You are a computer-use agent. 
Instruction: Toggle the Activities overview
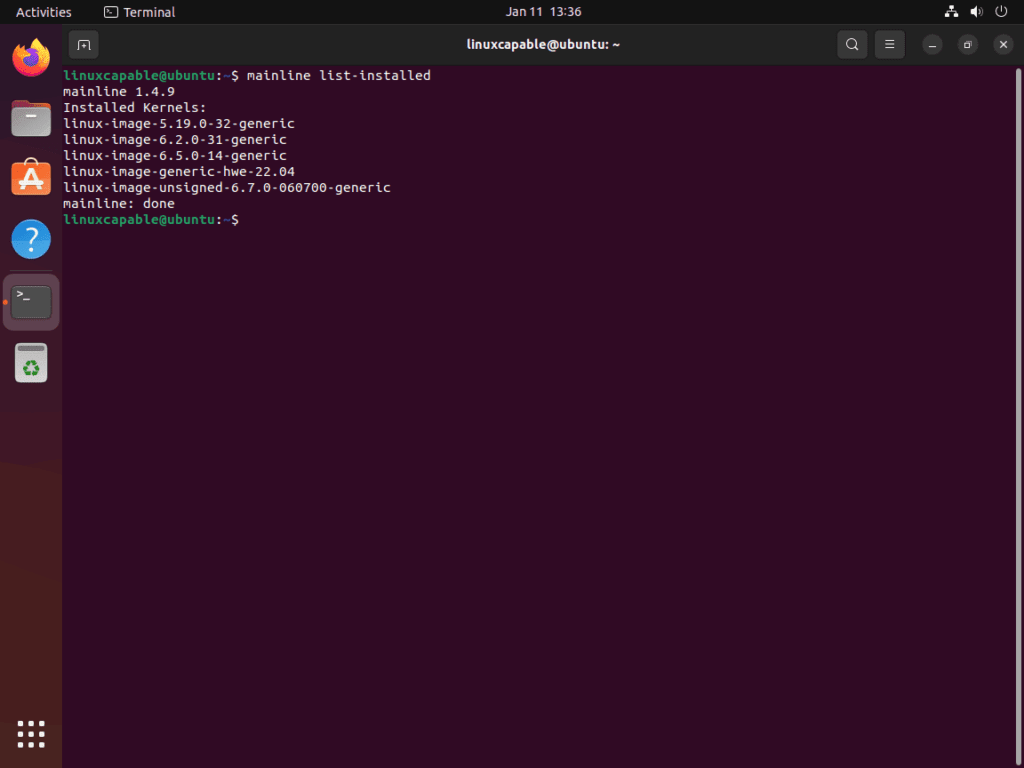click(x=43, y=11)
